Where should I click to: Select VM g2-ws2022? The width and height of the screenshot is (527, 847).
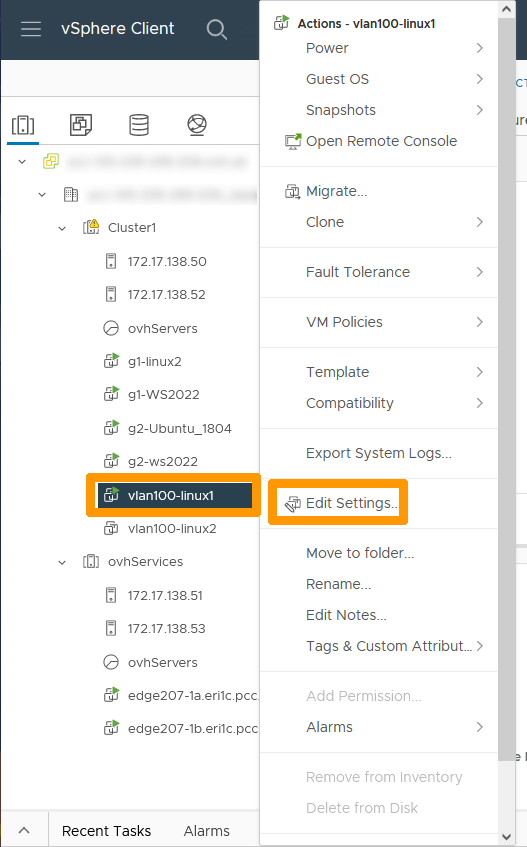click(163, 461)
